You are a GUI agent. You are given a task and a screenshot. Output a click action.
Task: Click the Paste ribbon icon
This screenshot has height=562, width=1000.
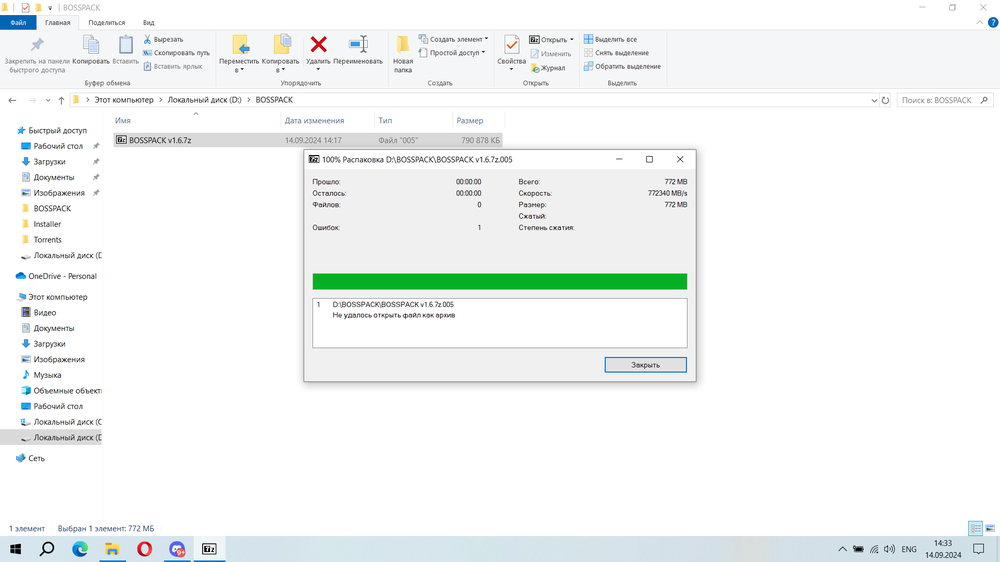pos(126,45)
